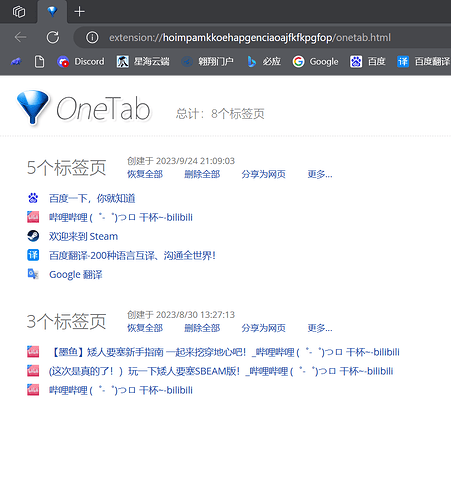Click the tab actions workspace icon
The height and width of the screenshot is (500, 451).
(x=19, y=12)
